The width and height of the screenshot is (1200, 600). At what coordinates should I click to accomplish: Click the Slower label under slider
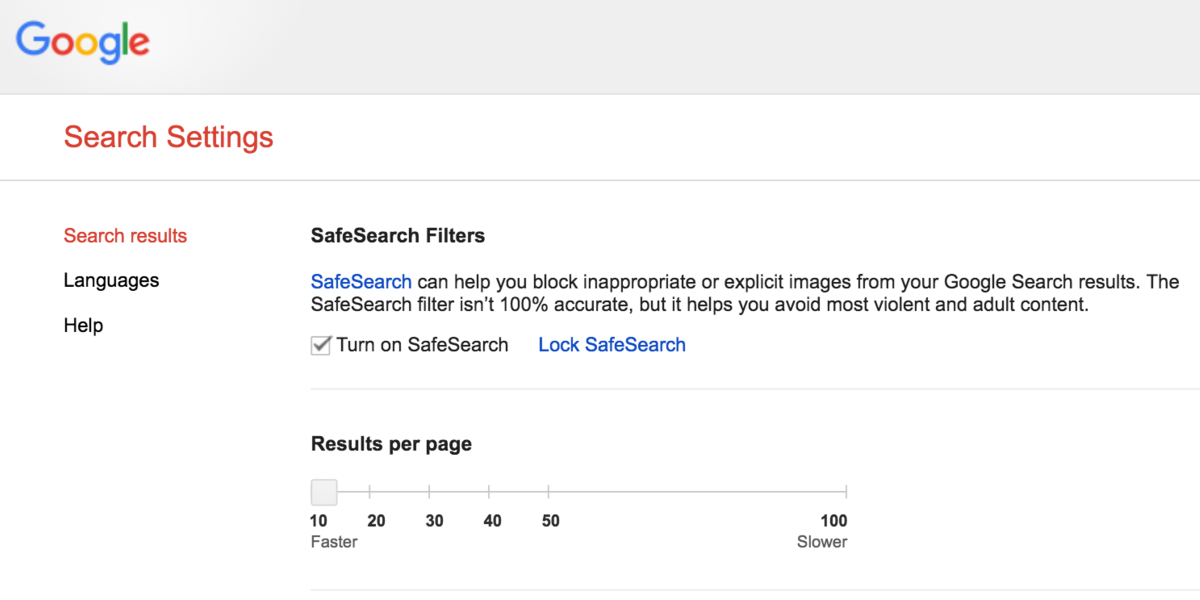822,542
